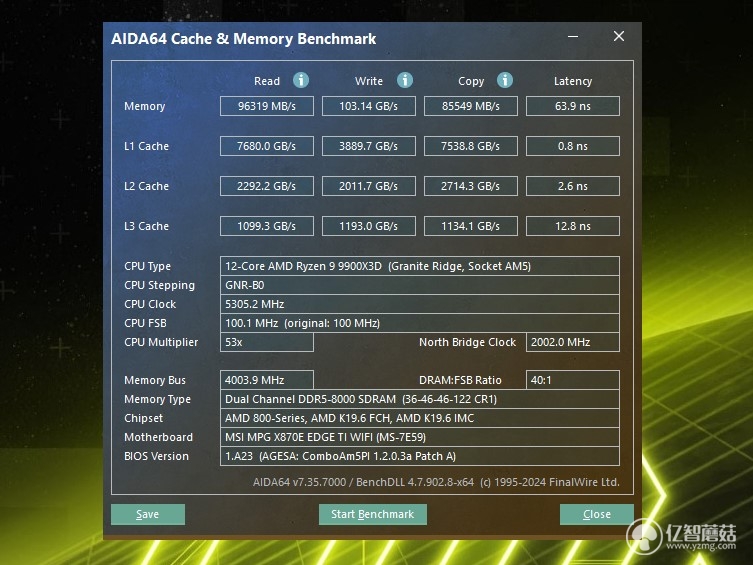Select Memory Copy value 85549 MB/s
Viewport: 753px width, 565px height.
[471, 106]
